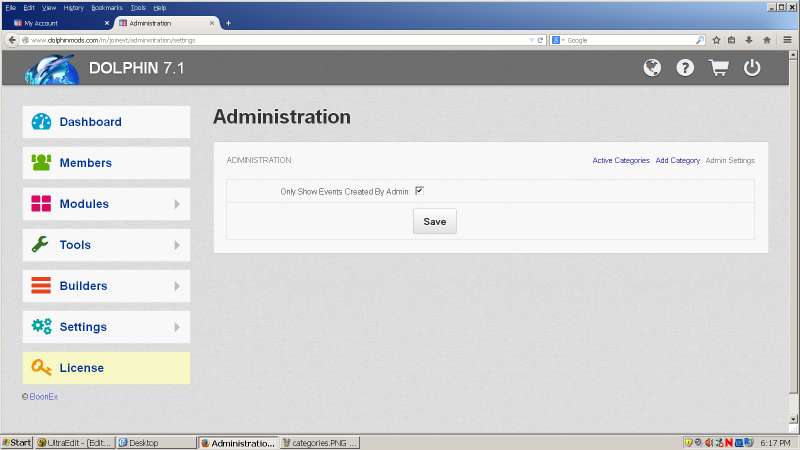
Task: Click the green Members people icon
Action: click(x=41, y=163)
